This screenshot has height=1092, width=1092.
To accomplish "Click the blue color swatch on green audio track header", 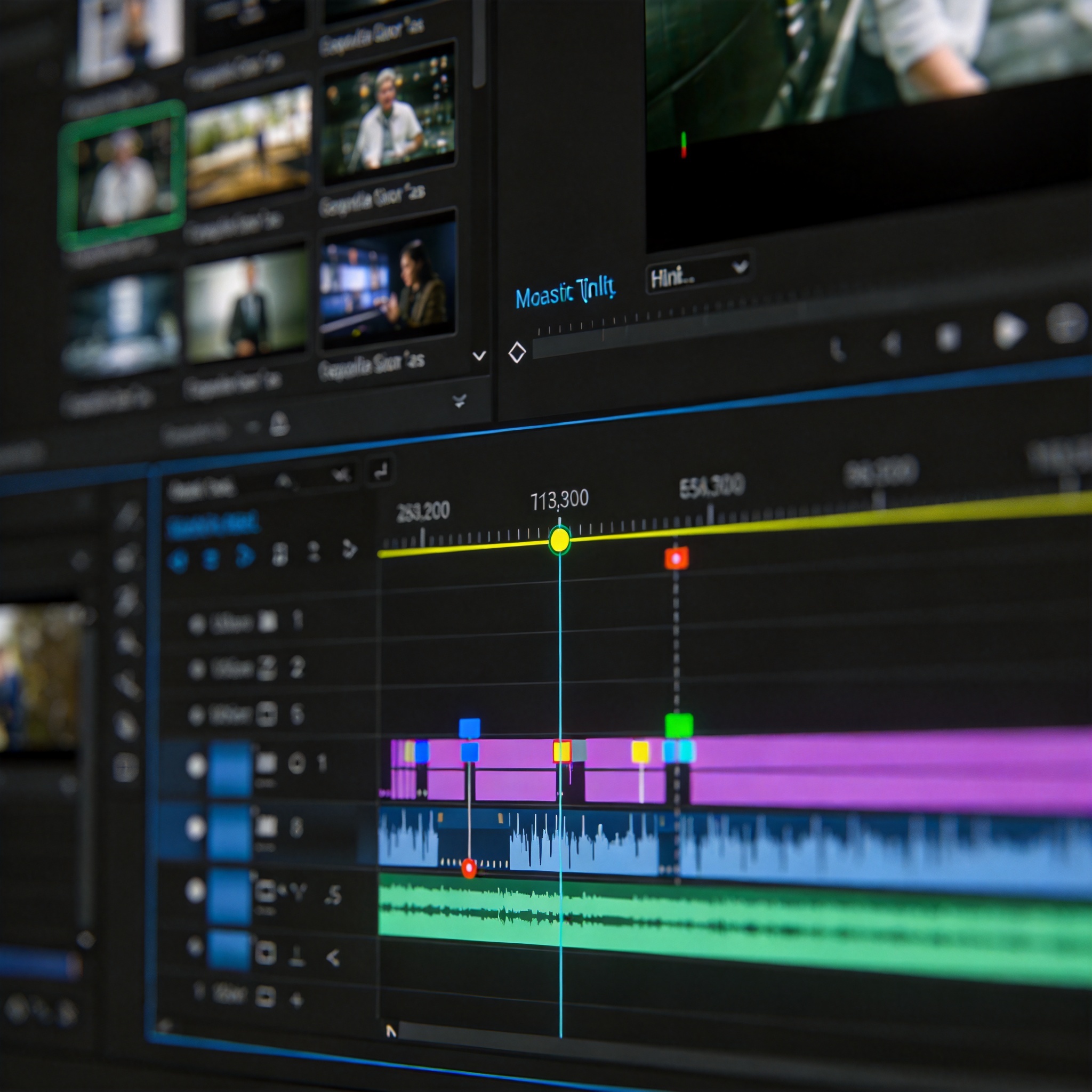I will coord(229,897).
